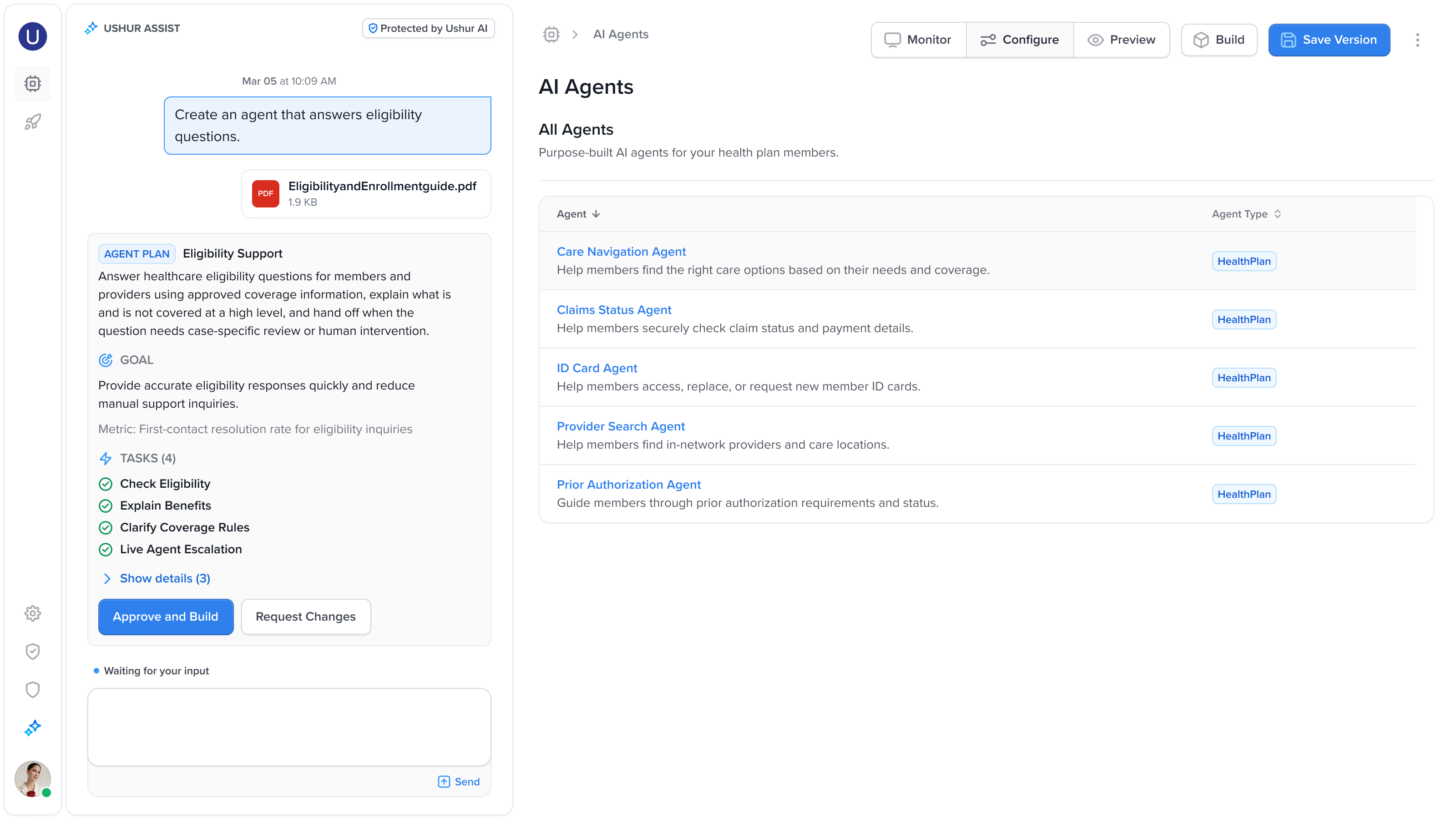
Task: Open the settings gear in sidebar
Action: [32, 613]
